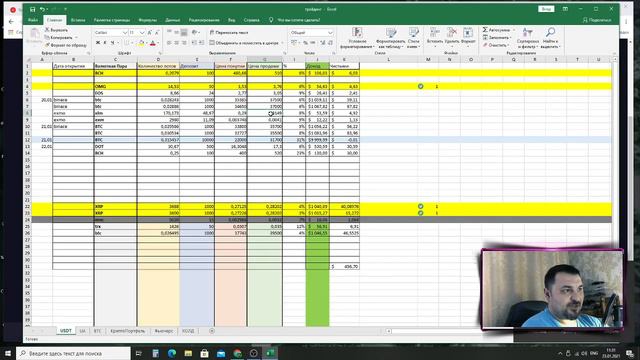Image resolution: width=640 pixels, height=360 pixels.
Task: Open the Формулы ribbon tab
Action: point(147,20)
